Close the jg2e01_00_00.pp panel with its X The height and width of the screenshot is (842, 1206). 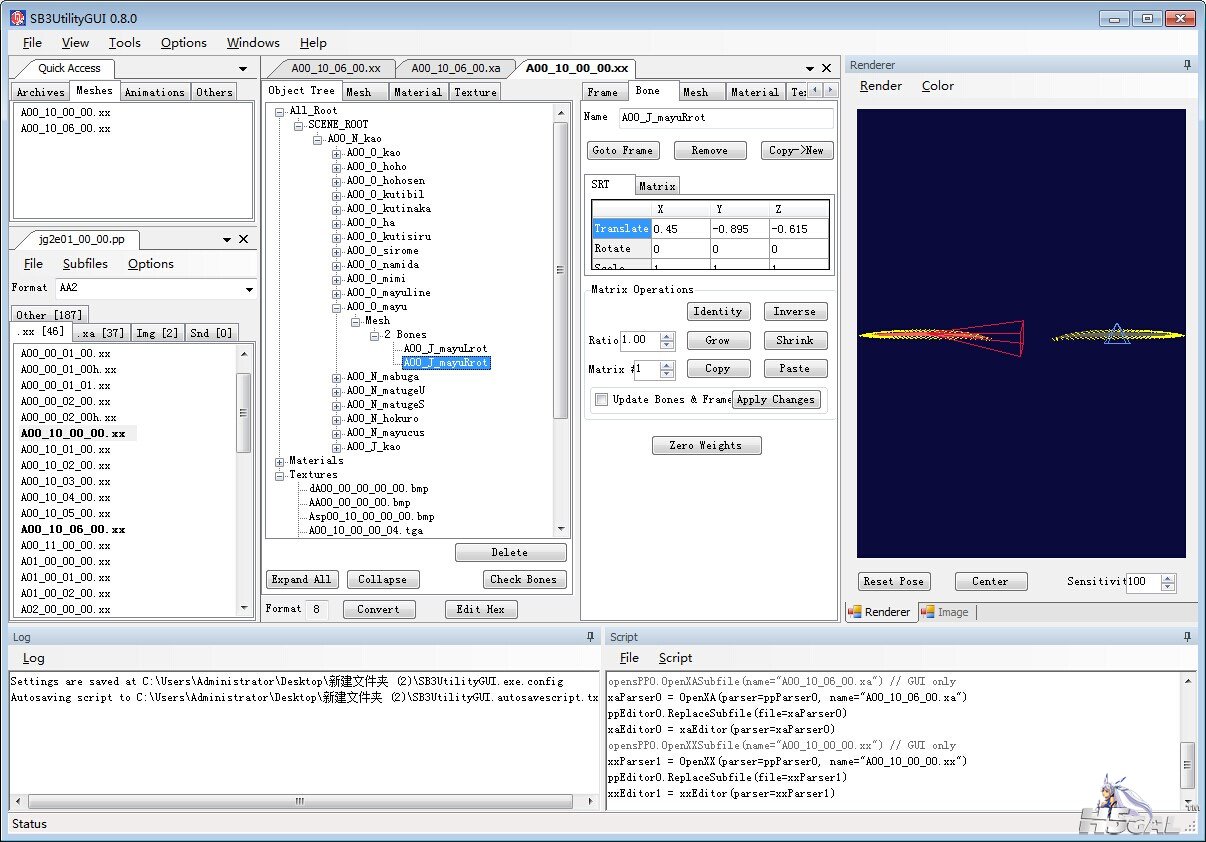(243, 239)
